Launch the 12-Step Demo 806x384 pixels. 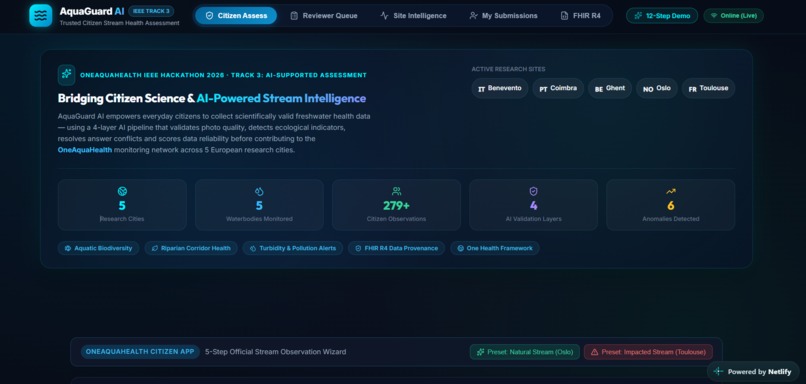(662, 15)
